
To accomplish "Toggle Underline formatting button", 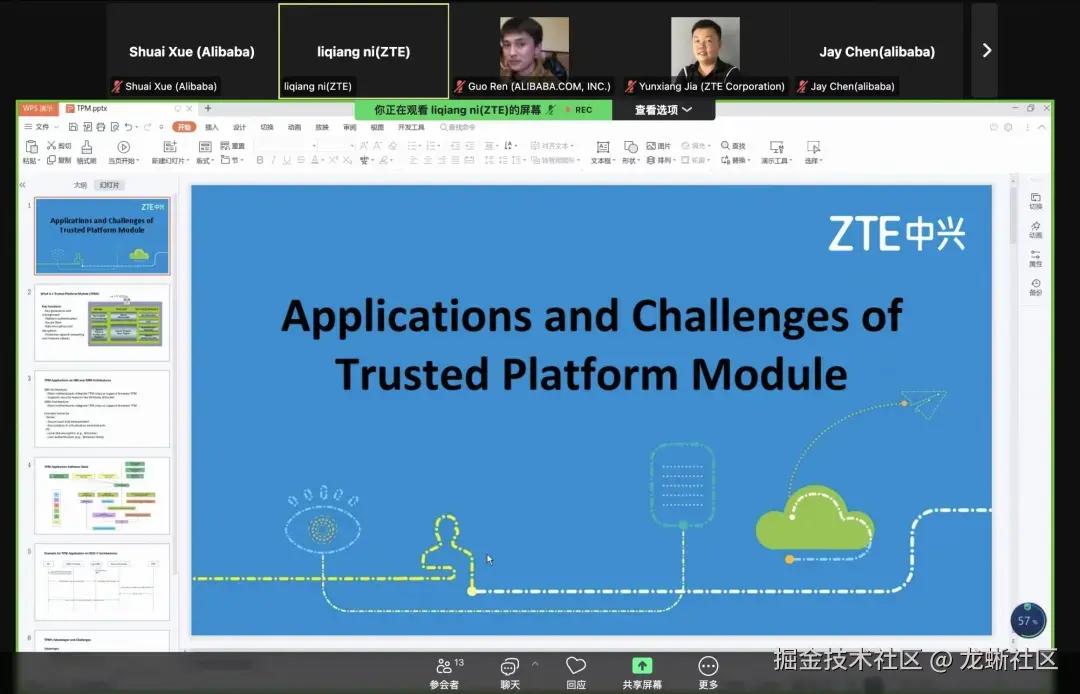I will [287, 160].
